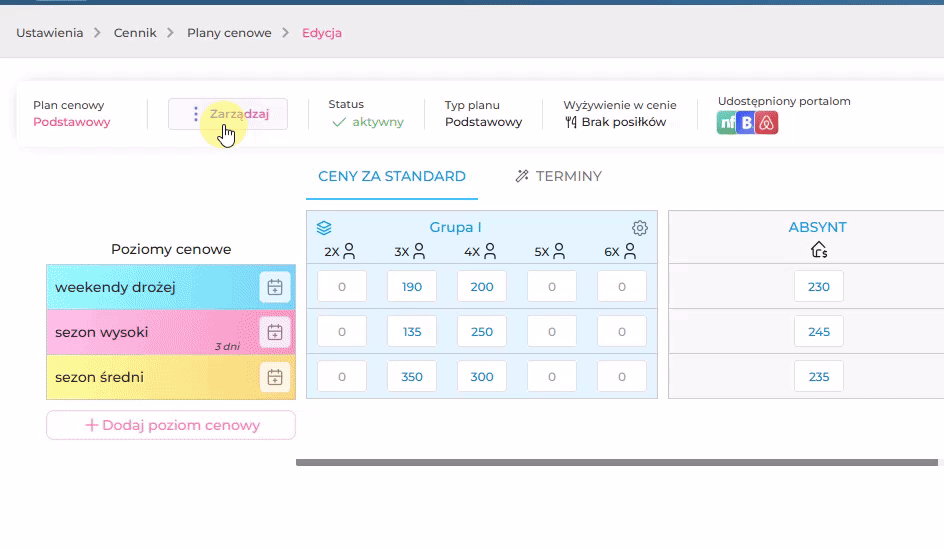The image size is (944, 550).
Task: Open calendar for weekendy drożej level
Action: [x=275, y=287]
